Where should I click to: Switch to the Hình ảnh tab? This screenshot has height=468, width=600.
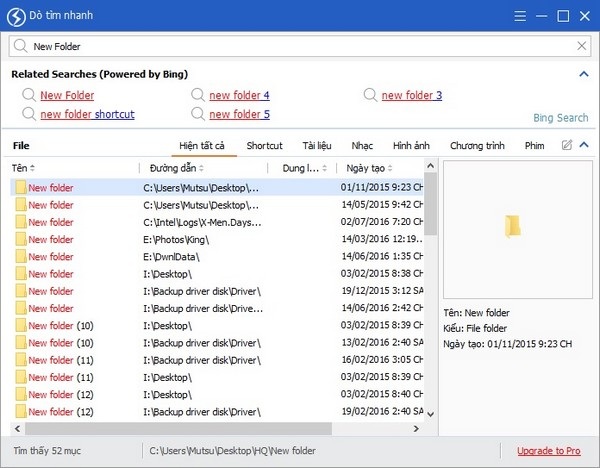[x=411, y=145]
